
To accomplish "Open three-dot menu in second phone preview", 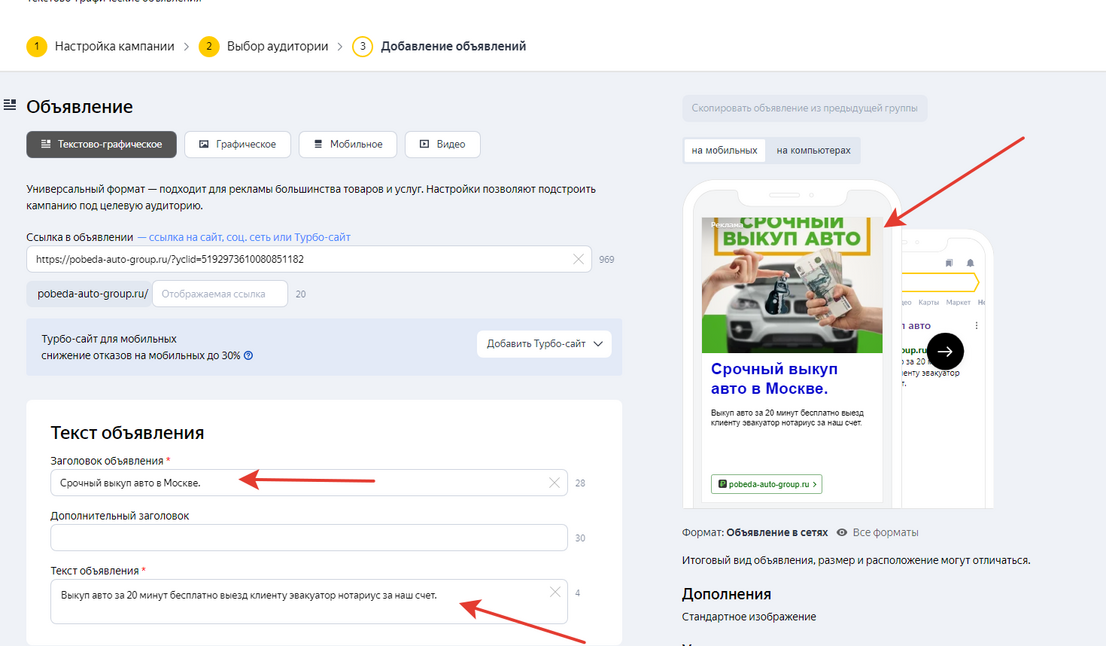I will 976,326.
